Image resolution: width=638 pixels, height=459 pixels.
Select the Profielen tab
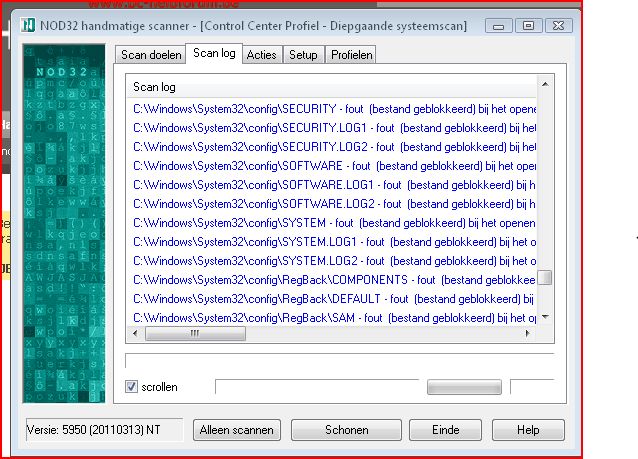[x=352, y=55]
